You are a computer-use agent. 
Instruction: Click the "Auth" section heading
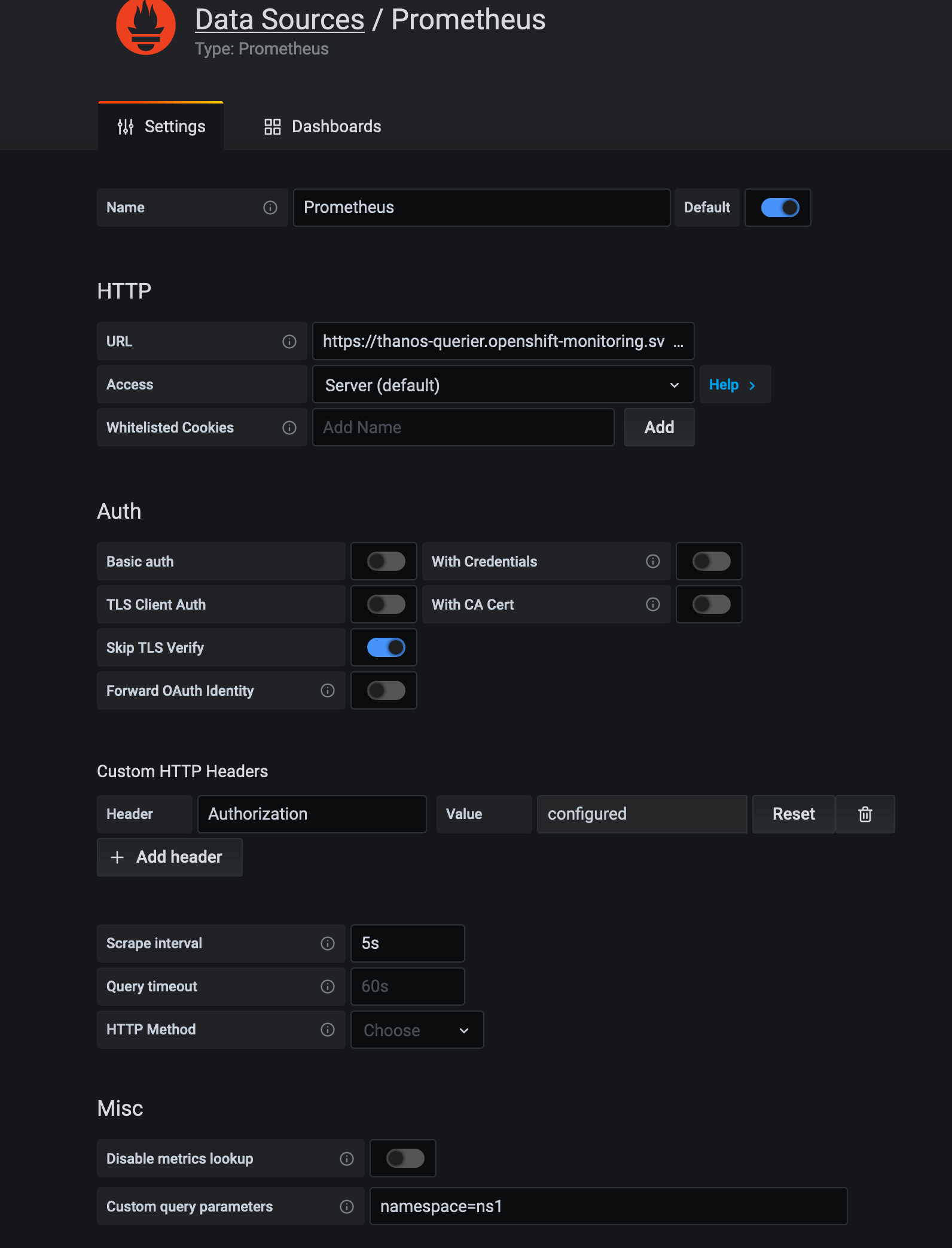[x=120, y=512]
